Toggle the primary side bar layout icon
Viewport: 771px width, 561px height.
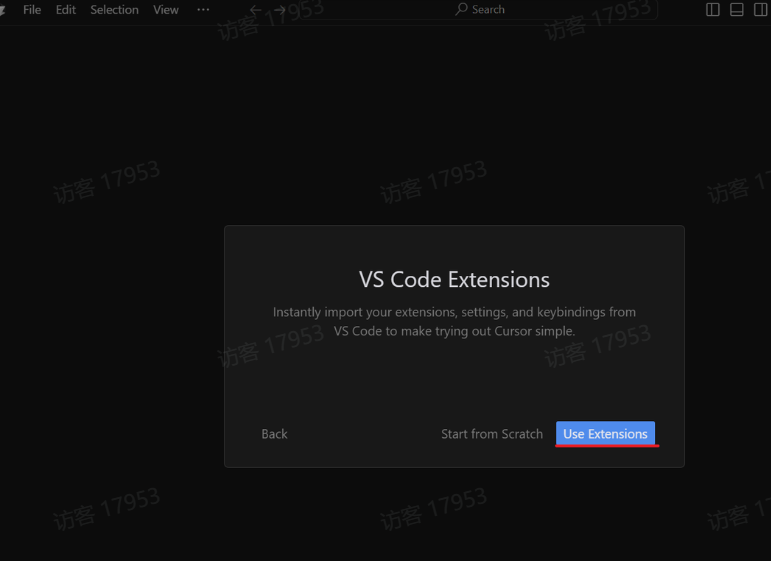click(x=712, y=10)
